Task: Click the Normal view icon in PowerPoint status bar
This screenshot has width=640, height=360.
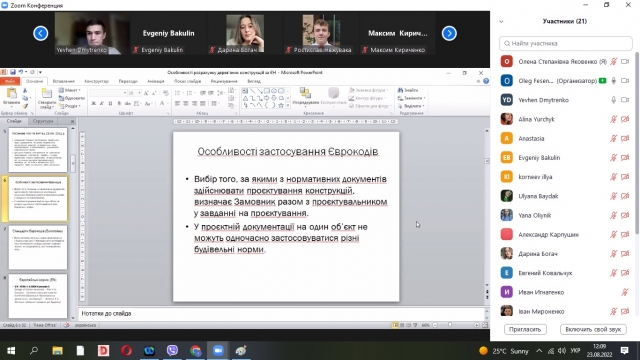Action: pos(395,325)
